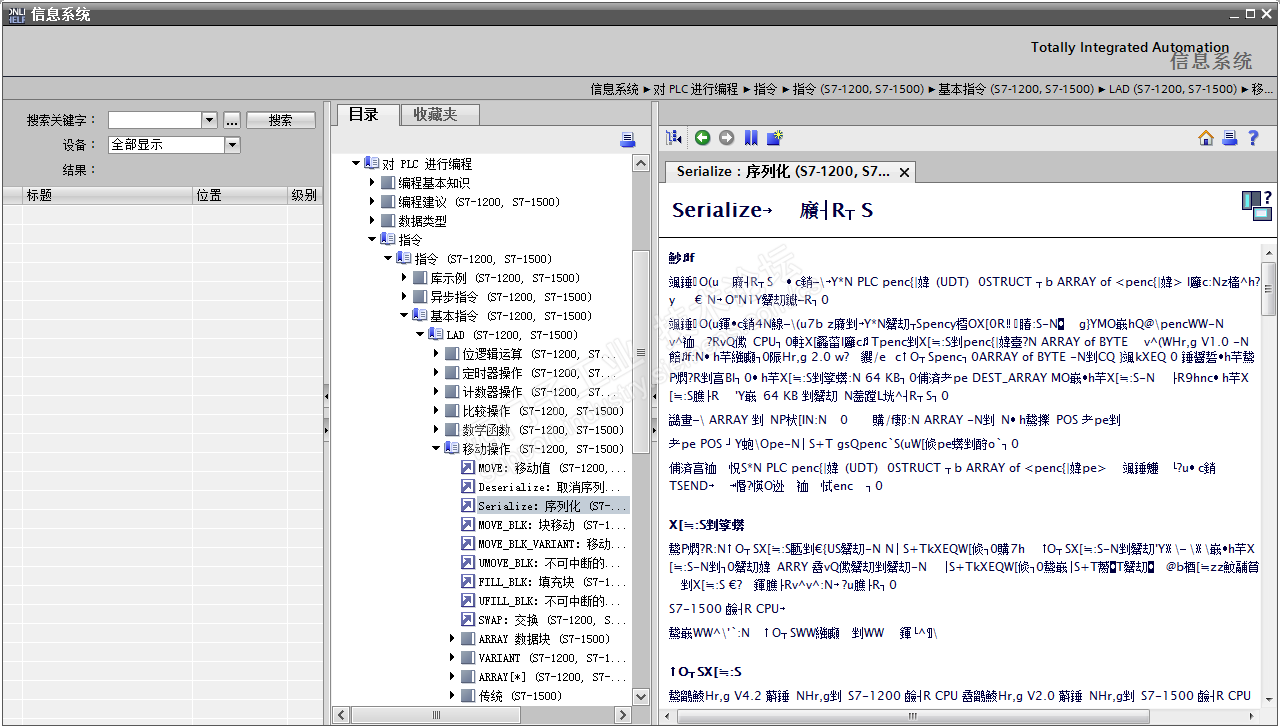
Task: Open the 设备 全部显示 dropdown
Action: click(232, 145)
